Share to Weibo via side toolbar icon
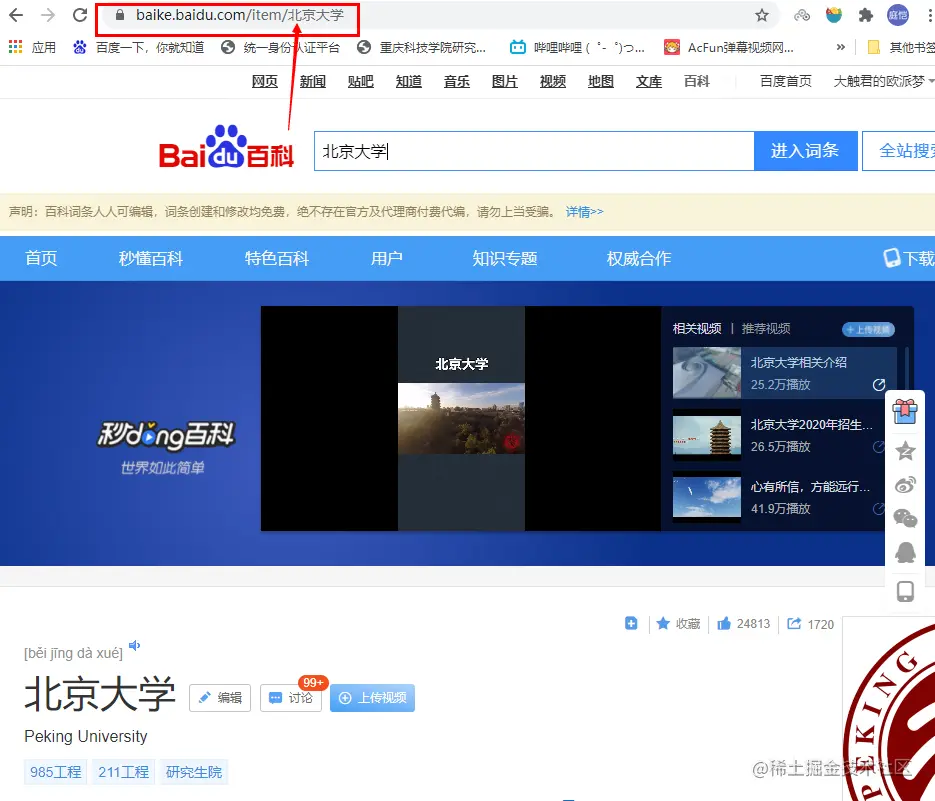 pyautogui.click(x=905, y=485)
